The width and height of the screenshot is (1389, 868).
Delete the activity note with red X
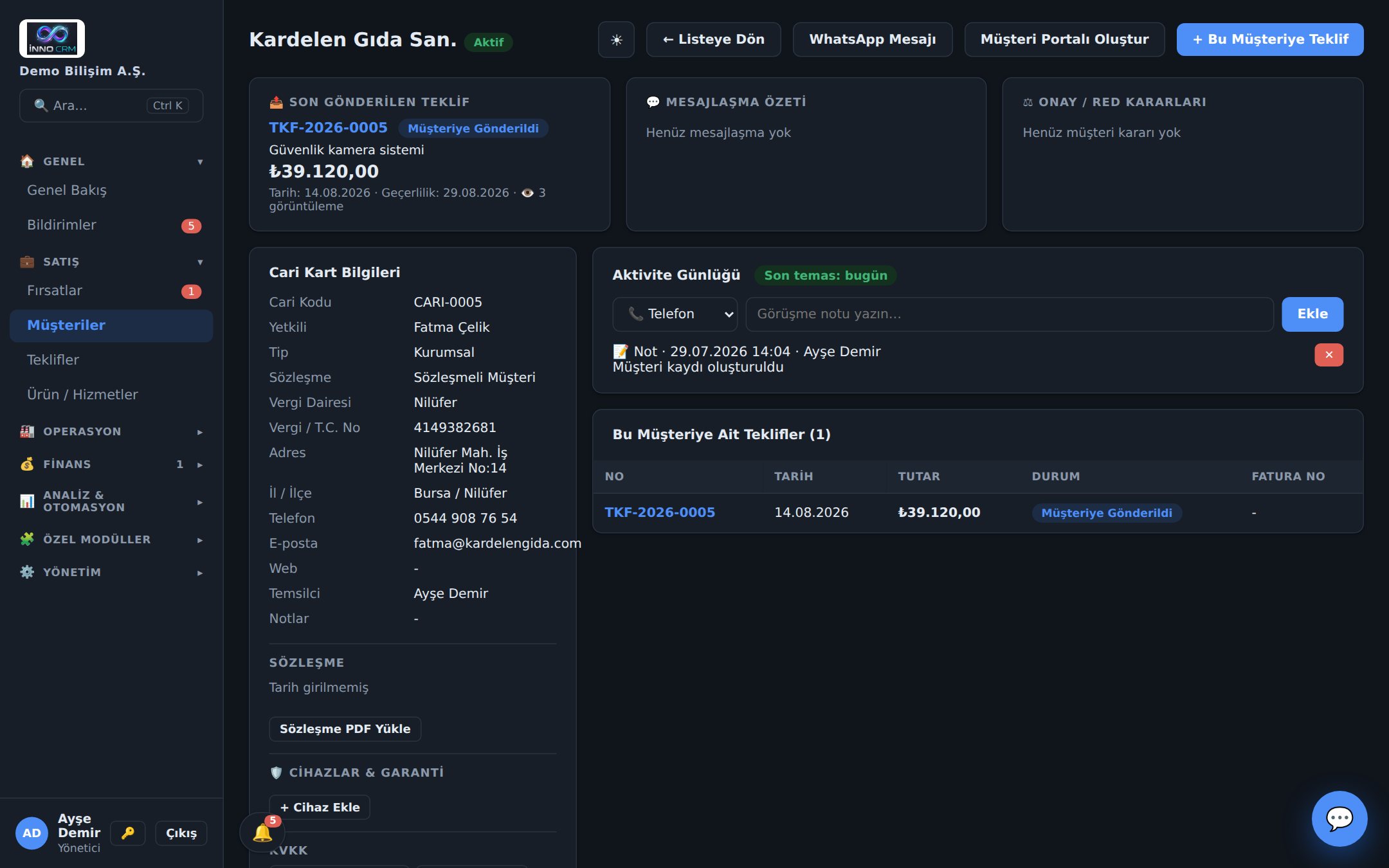(x=1329, y=355)
